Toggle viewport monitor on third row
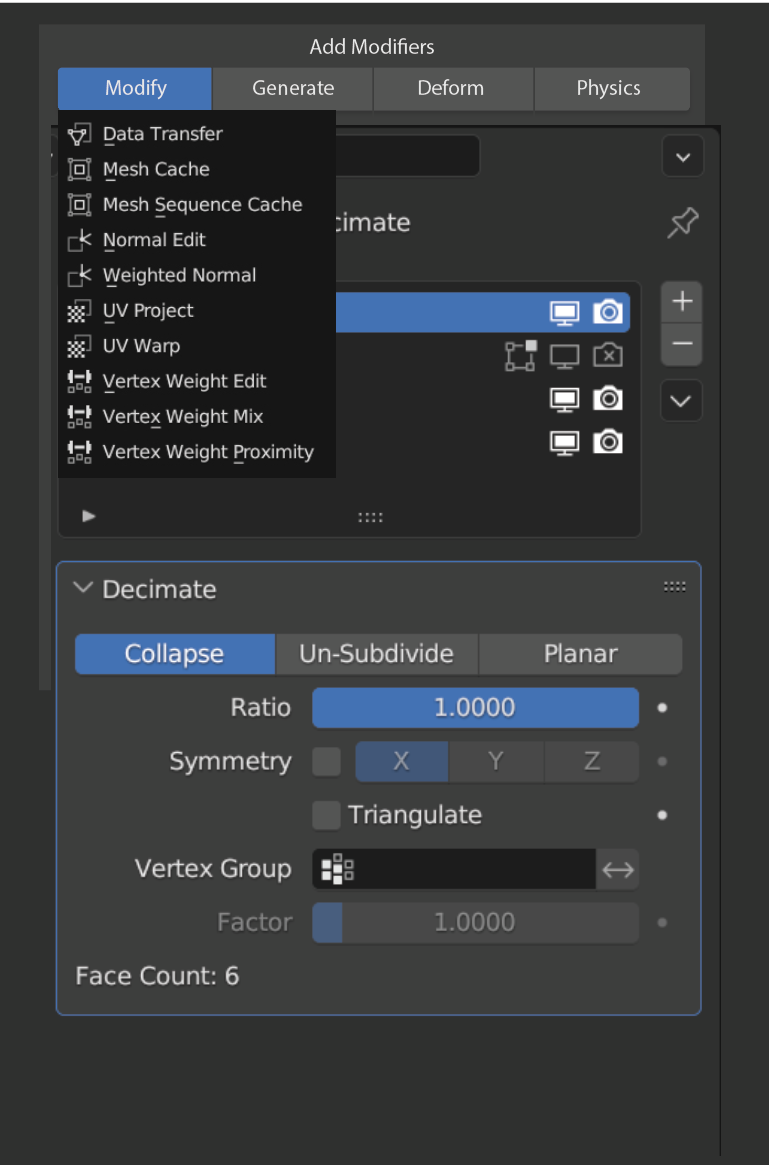The image size is (769, 1165). 565,399
